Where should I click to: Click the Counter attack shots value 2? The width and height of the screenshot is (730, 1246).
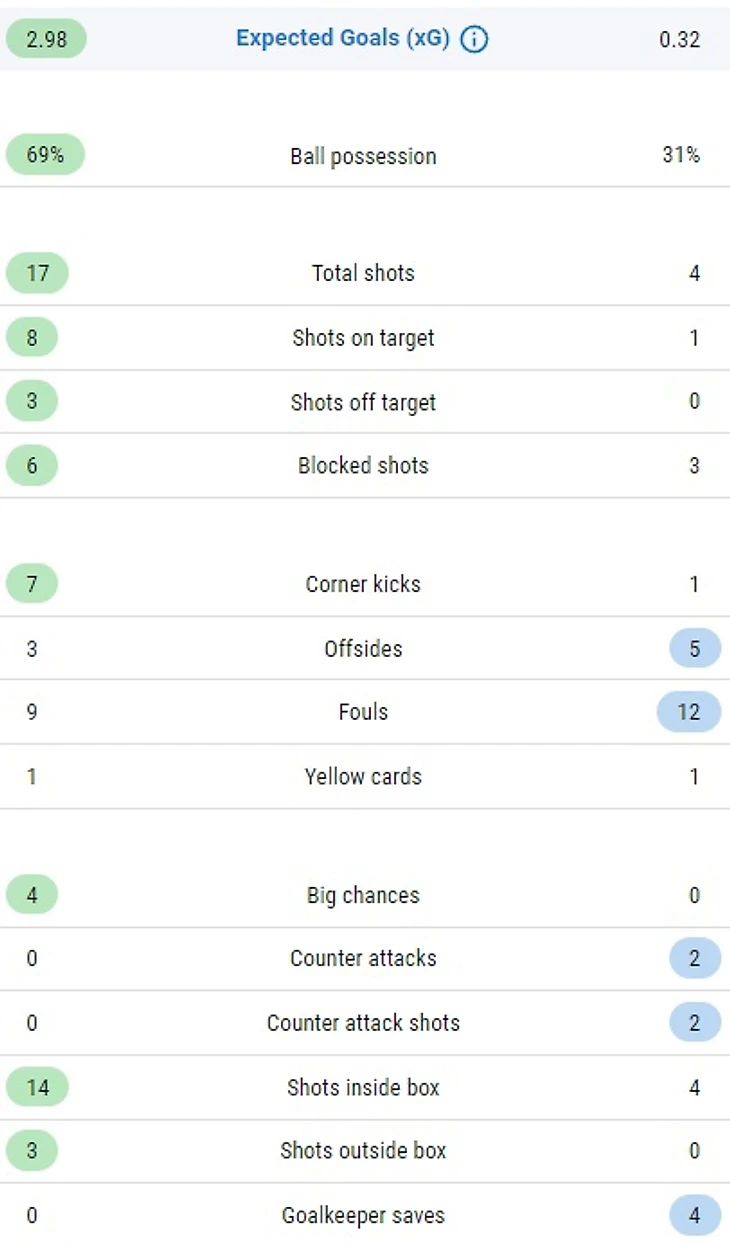(x=695, y=1023)
